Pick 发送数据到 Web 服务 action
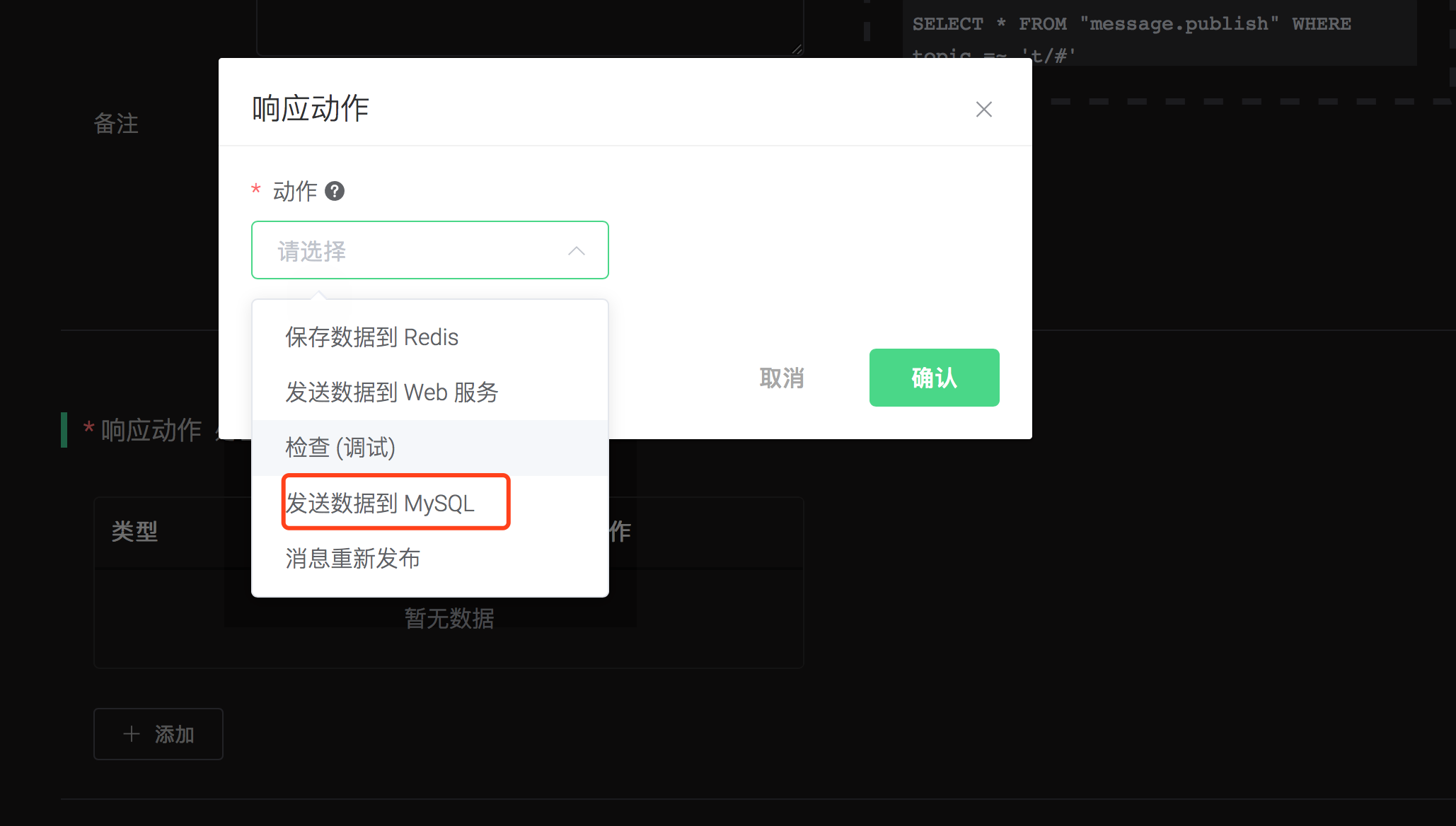The width and height of the screenshot is (1456, 826). 391,392
